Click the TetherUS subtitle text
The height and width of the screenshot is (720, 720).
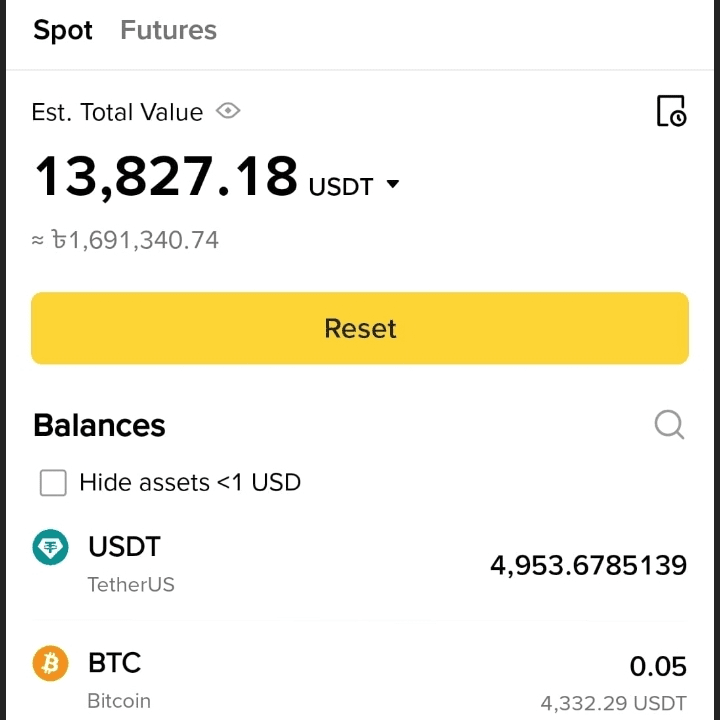131,585
